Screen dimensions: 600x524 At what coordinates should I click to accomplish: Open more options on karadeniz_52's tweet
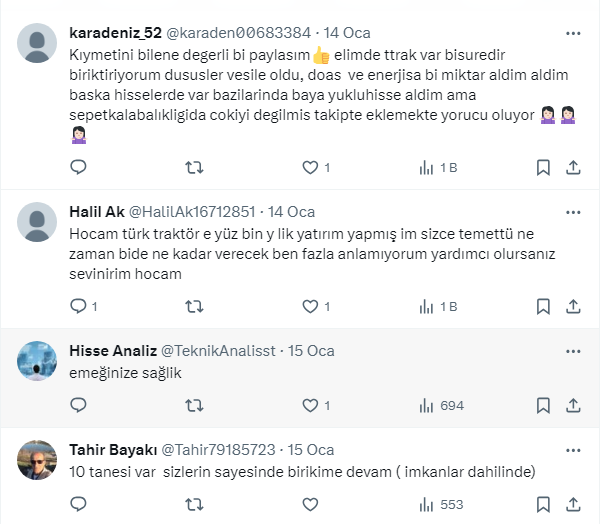(x=573, y=33)
